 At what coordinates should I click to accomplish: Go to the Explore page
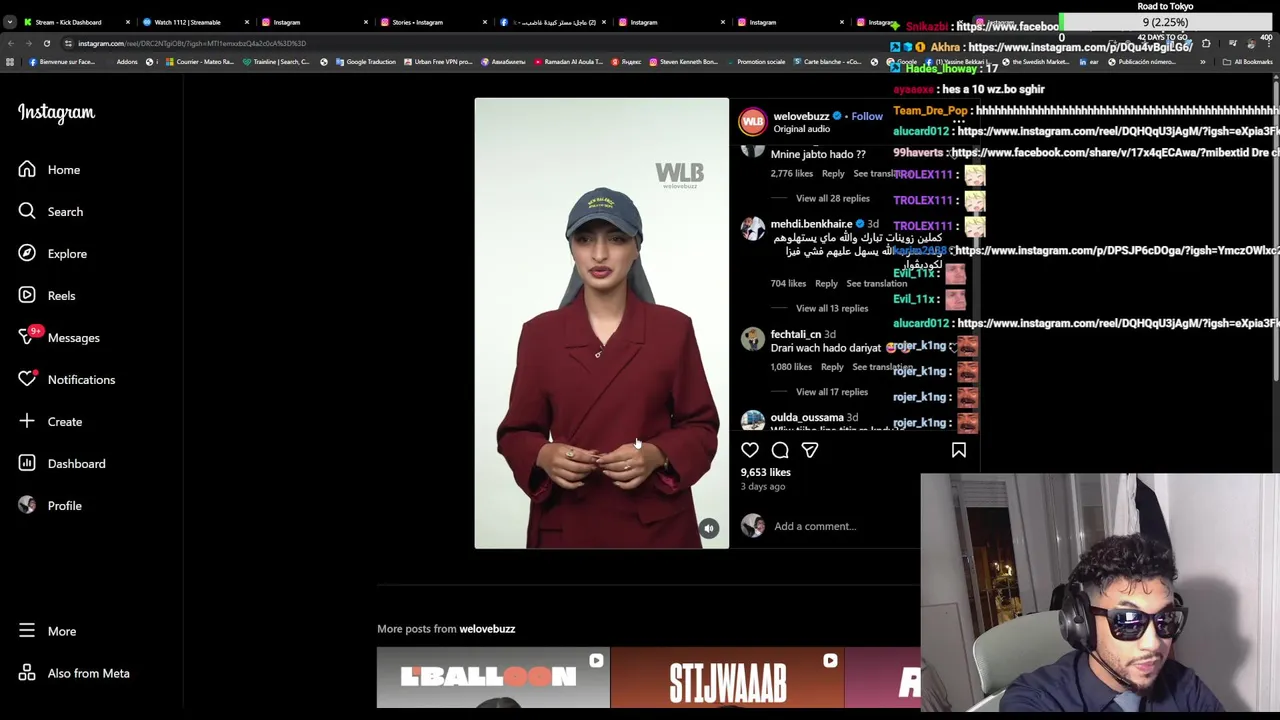point(53,254)
